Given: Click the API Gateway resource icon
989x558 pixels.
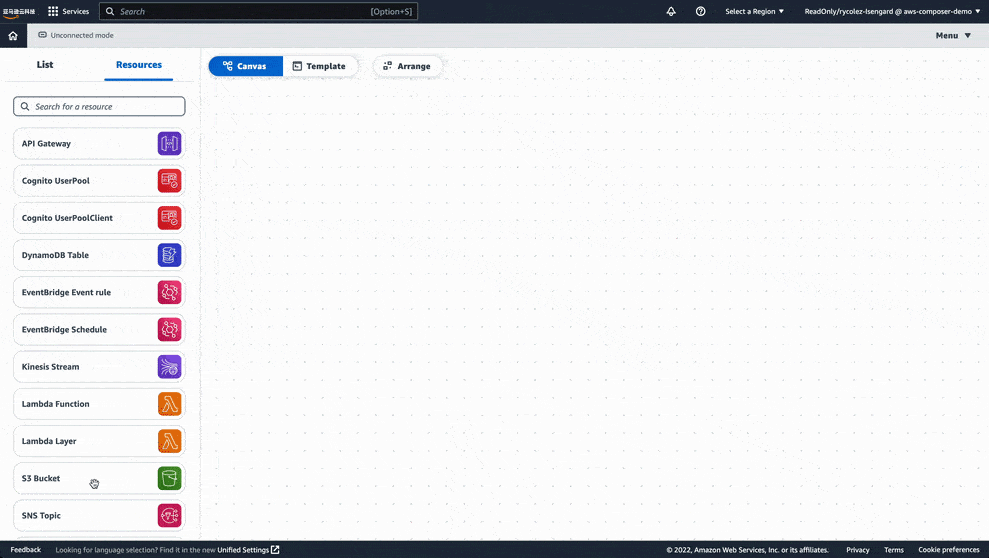Looking at the screenshot, I should point(169,144).
